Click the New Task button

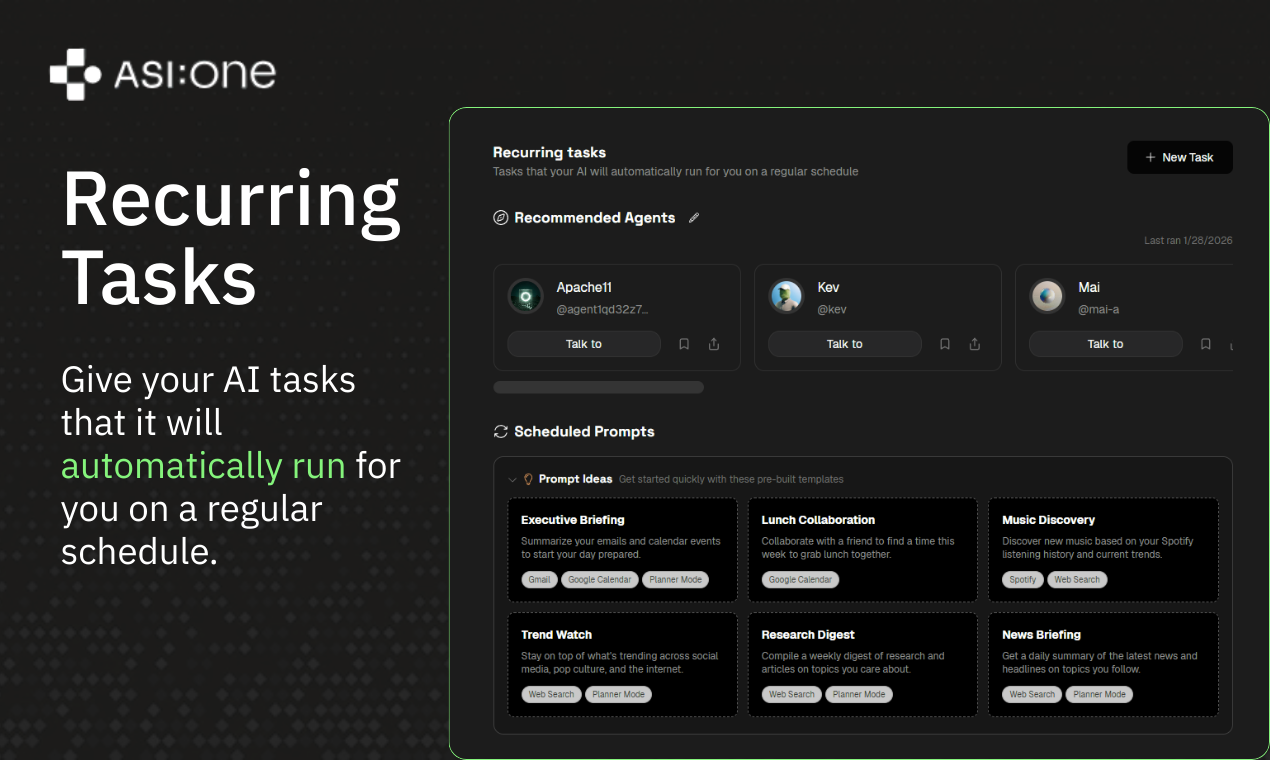pyautogui.click(x=1179, y=157)
